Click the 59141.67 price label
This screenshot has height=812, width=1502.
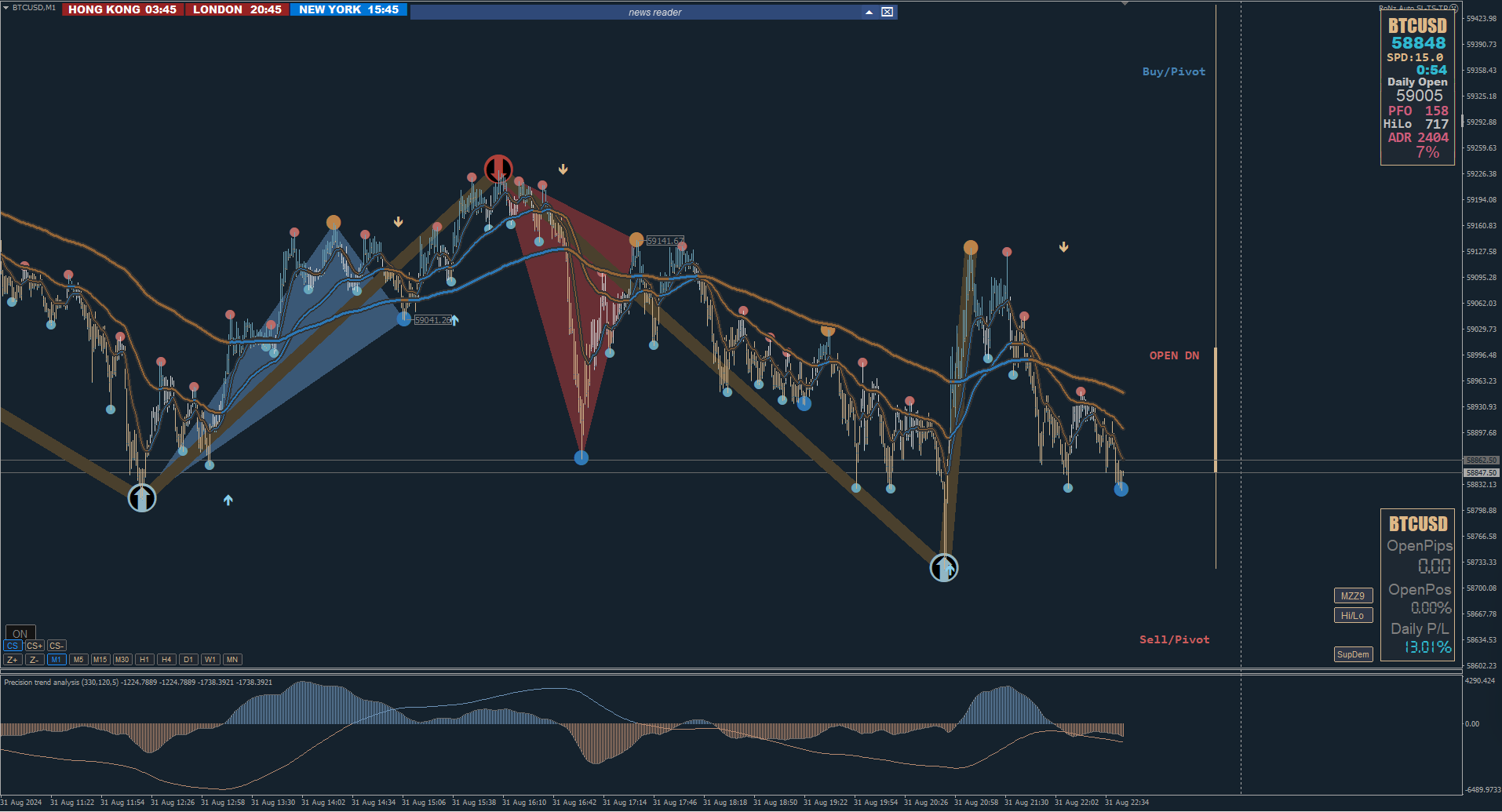(665, 241)
